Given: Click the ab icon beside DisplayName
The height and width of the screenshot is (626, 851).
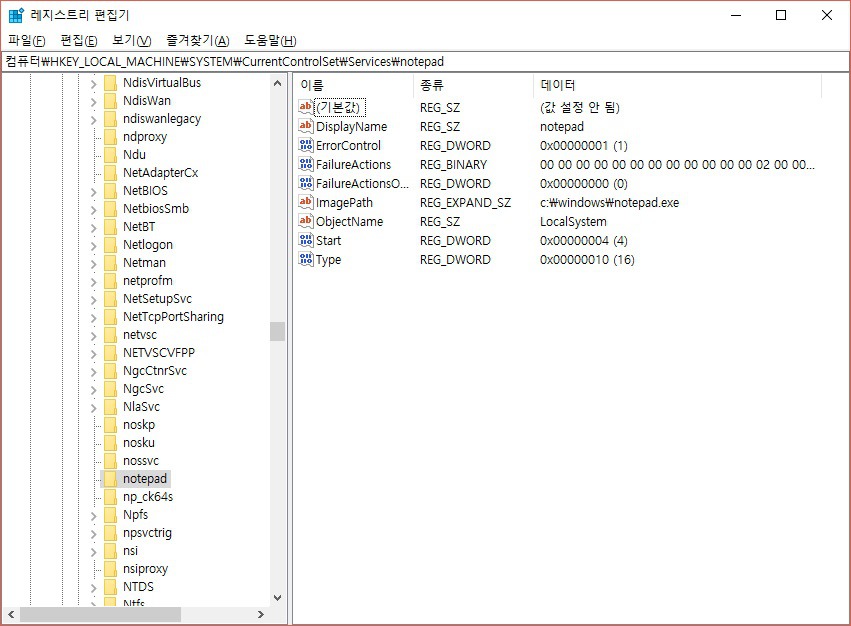Looking at the screenshot, I should (x=306, y=126).
